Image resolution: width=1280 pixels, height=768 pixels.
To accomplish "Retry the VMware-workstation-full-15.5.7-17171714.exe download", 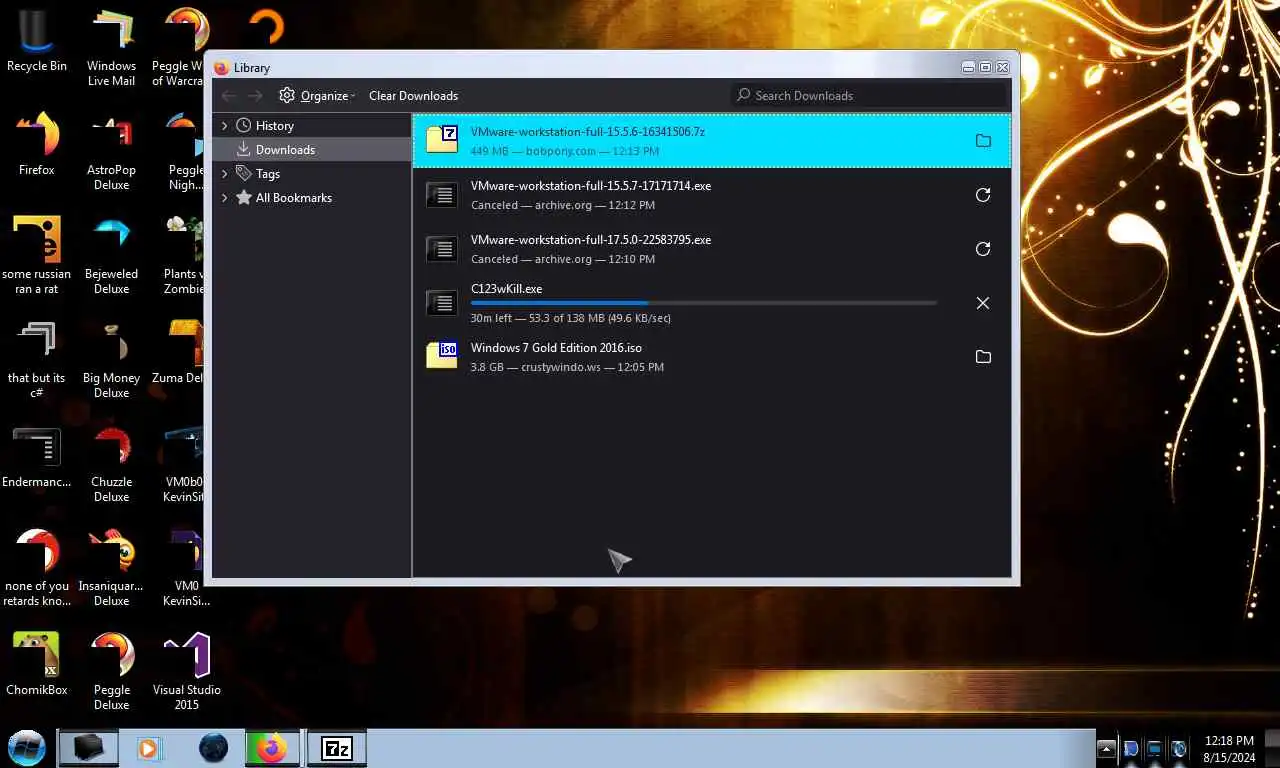I will 983,195.
